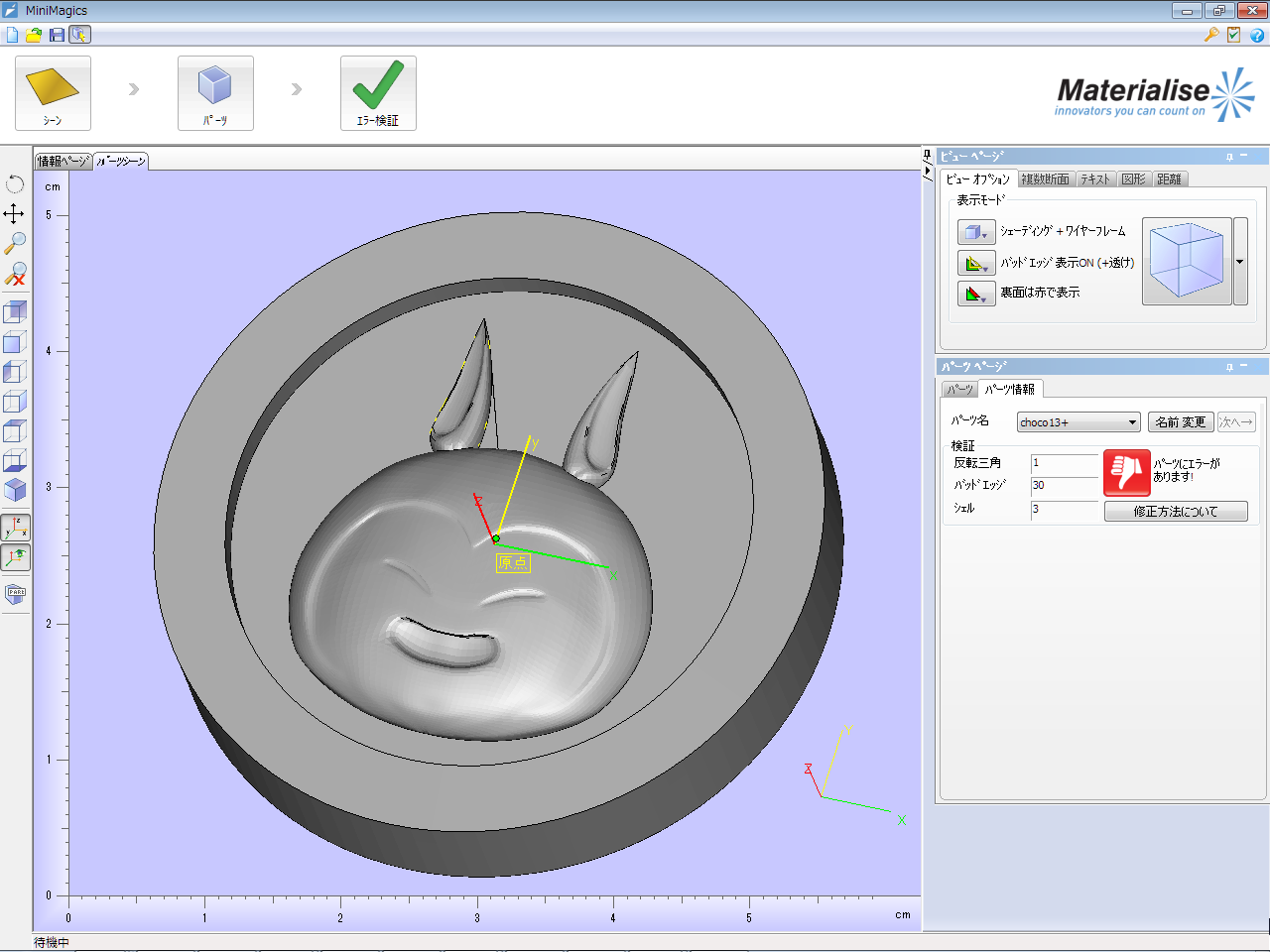Viewport: 1270px width, 952px height.
Task: Click the checklist icon near help
Action: coord(1233,35)
